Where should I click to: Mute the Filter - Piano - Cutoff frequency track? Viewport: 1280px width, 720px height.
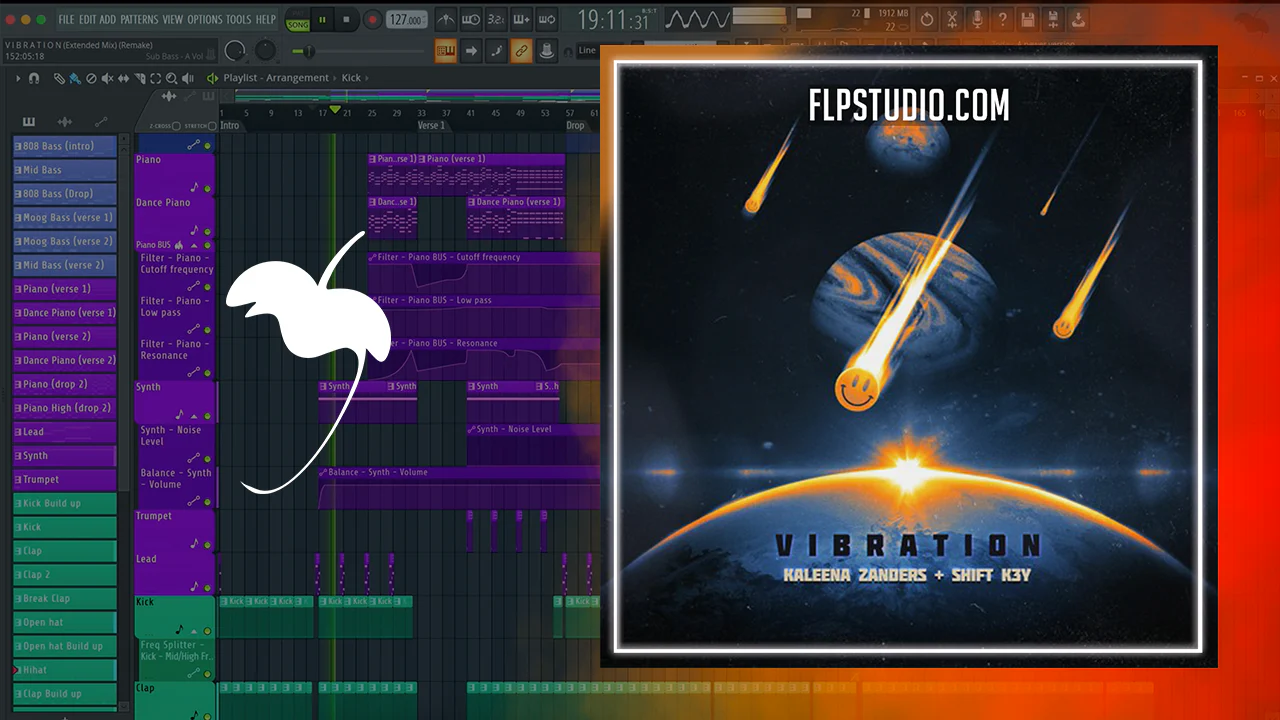(208, 285)
